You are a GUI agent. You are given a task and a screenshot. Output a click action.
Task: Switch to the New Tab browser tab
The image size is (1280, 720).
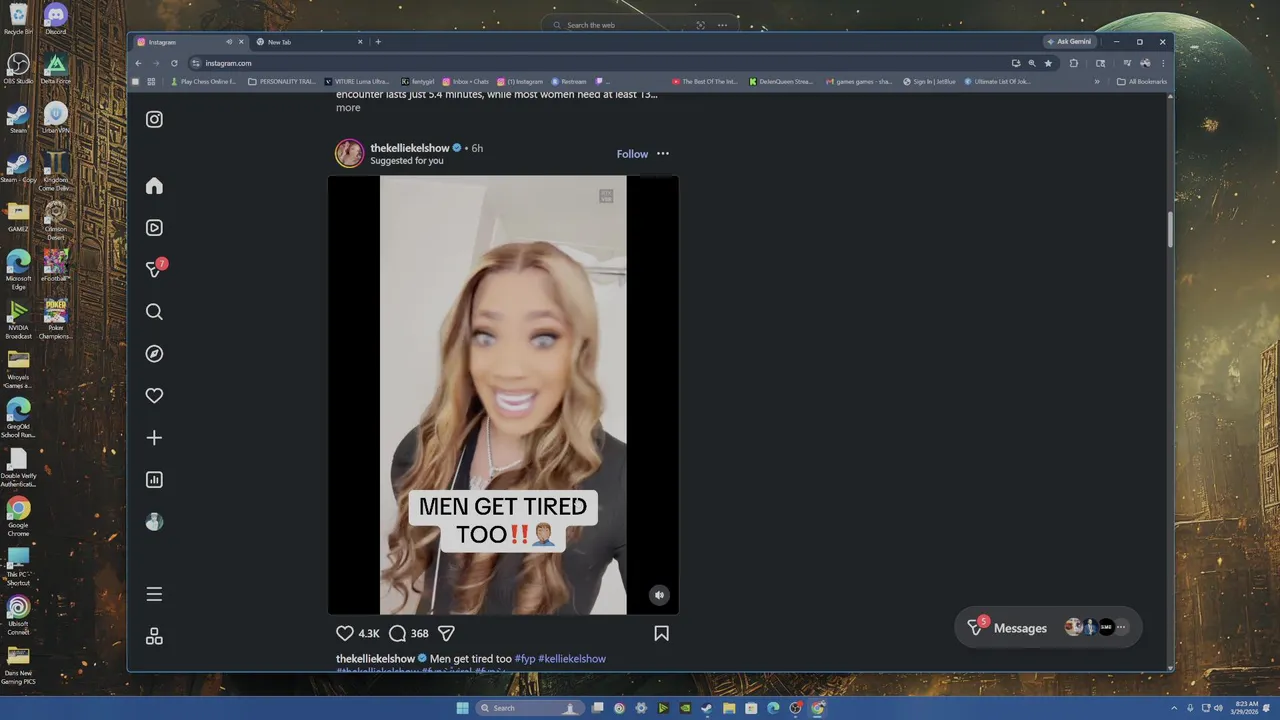pos(310,42)
